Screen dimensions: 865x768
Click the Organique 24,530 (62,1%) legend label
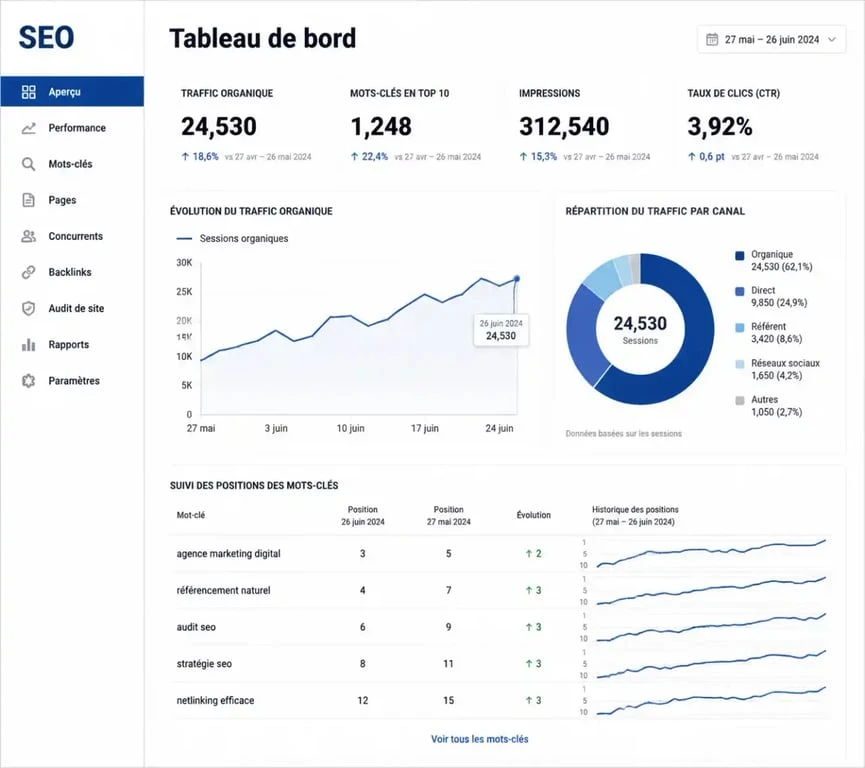(x=782, y=260)
